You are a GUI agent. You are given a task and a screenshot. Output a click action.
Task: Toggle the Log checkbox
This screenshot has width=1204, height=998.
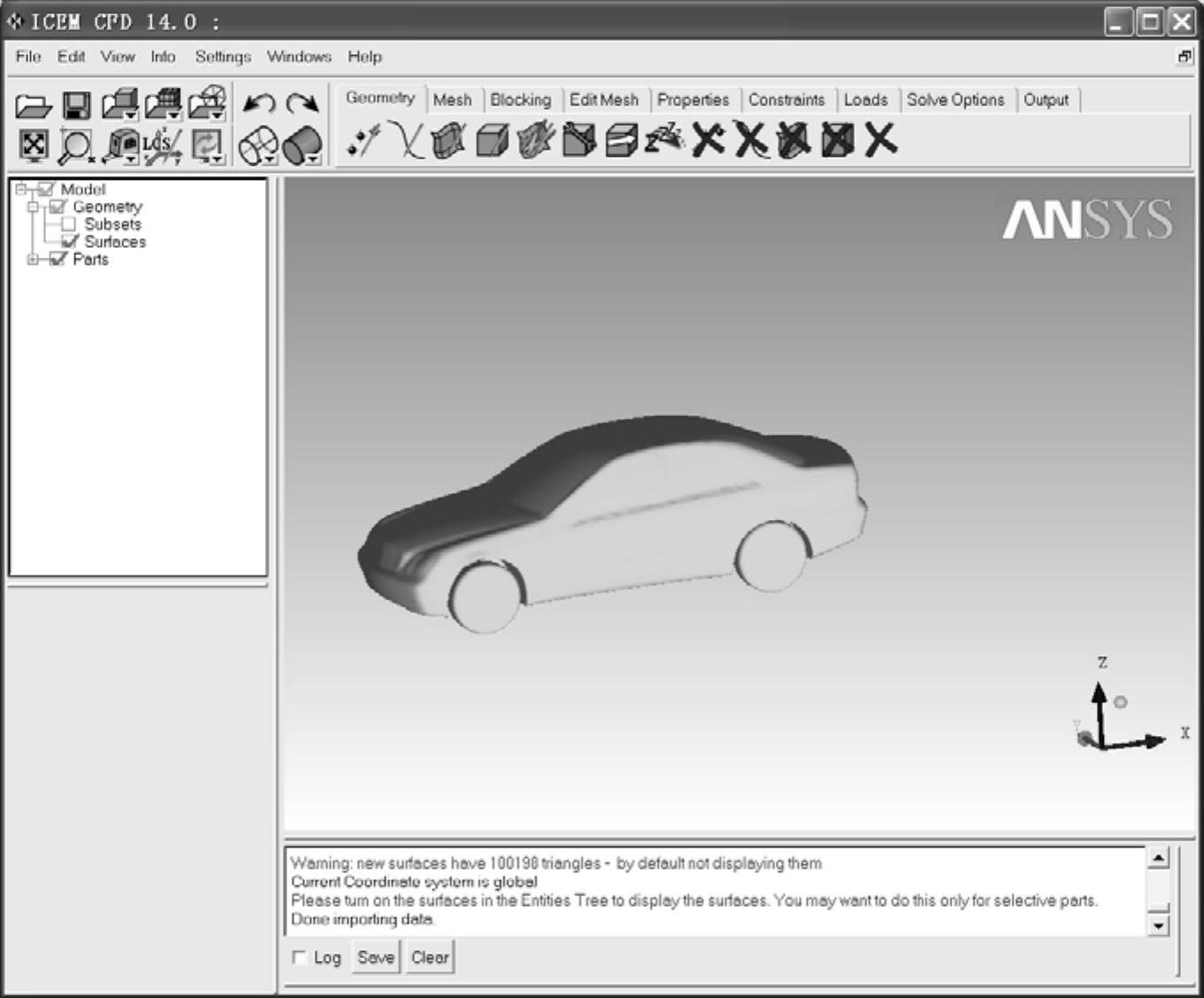coord(299,957)
